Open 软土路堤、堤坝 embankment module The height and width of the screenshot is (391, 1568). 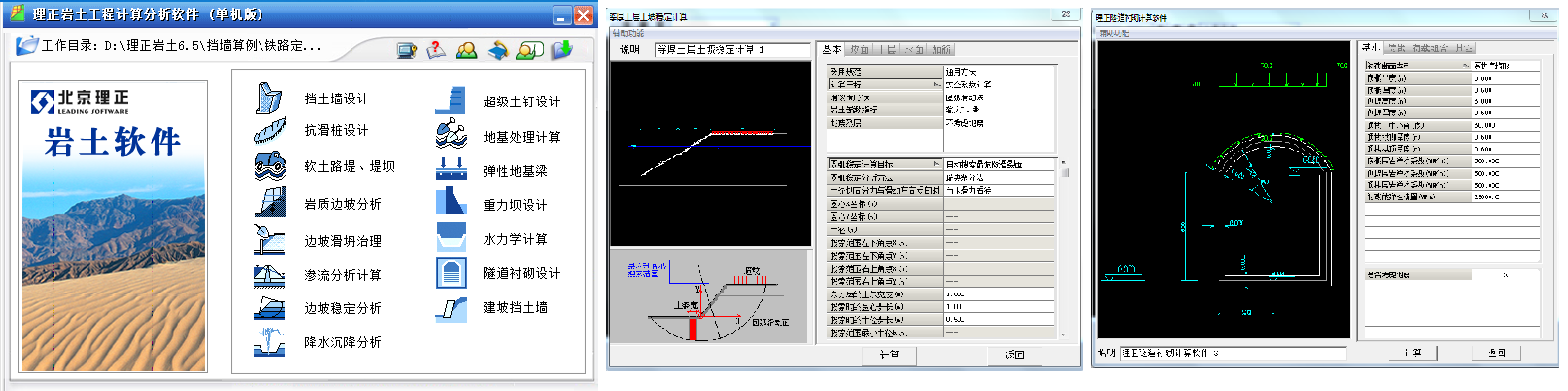(349, 166)
